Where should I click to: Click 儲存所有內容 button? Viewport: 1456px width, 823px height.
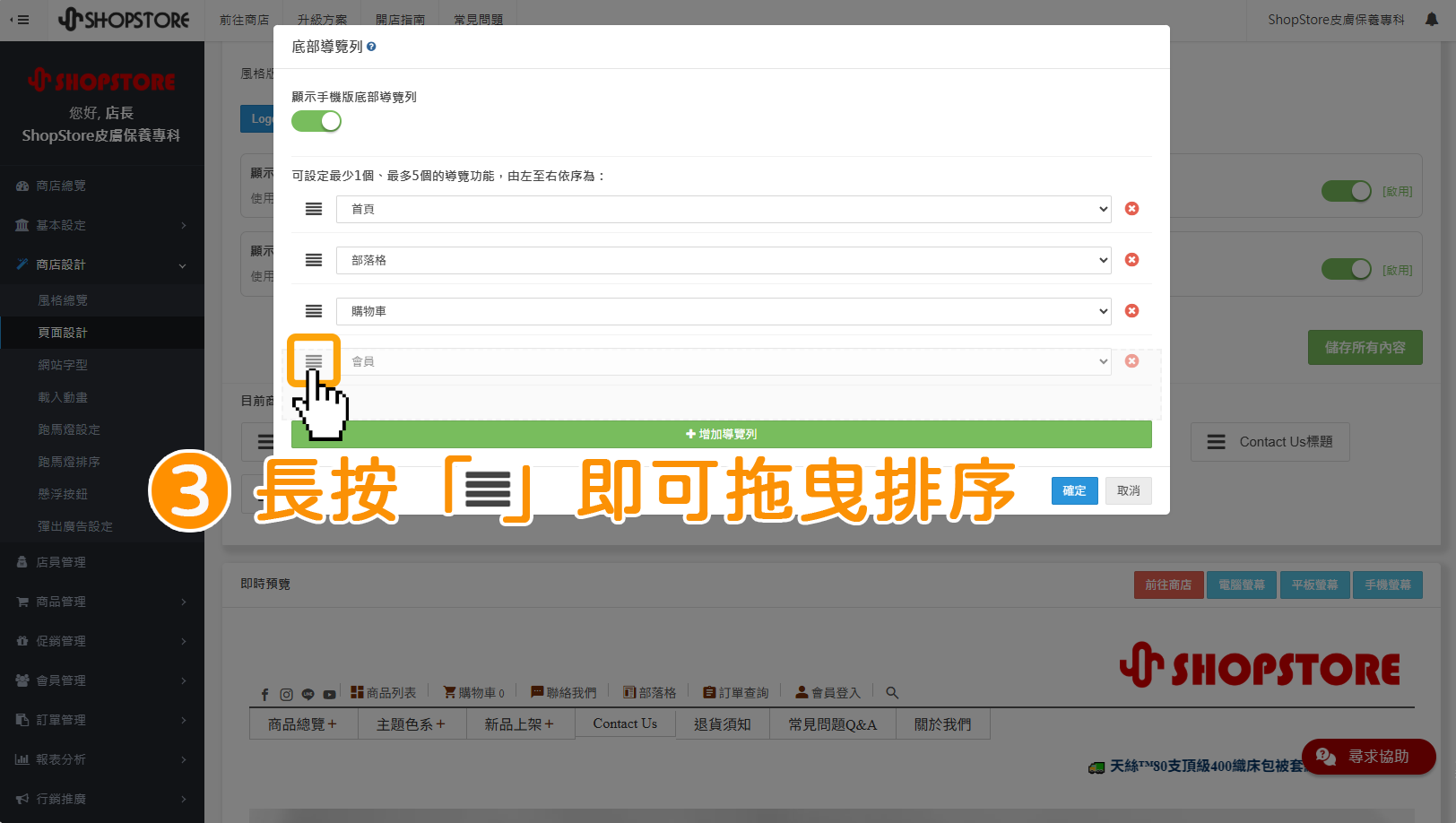click(1365, 347)
